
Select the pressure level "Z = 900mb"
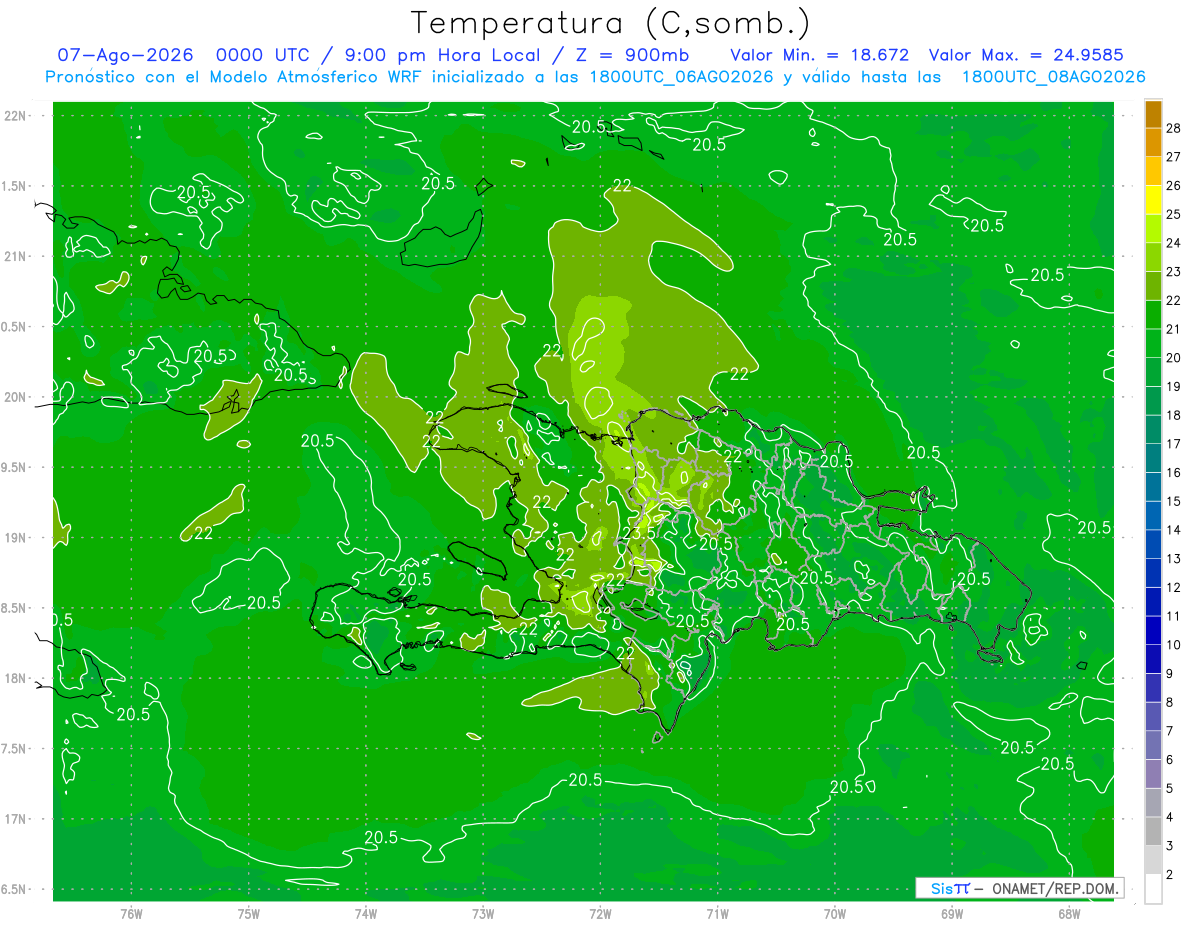coord(627,55)
